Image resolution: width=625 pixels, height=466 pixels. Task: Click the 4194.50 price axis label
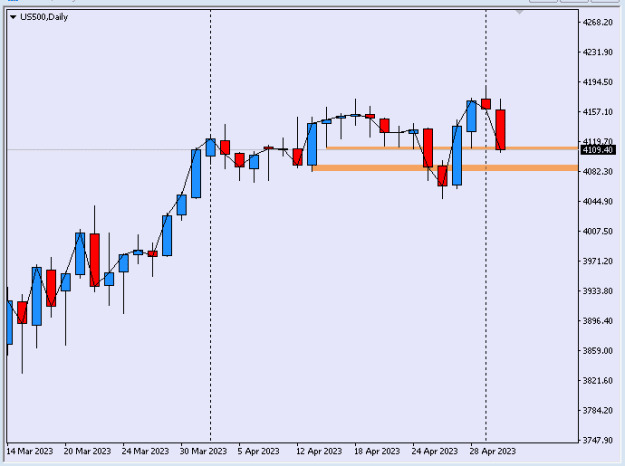597,82
